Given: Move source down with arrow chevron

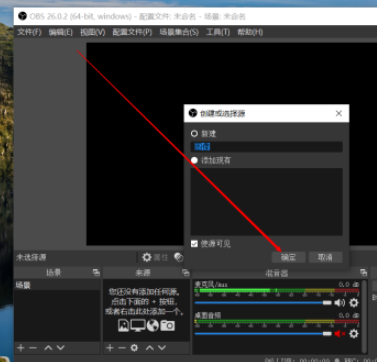Looking at the screenshot, I should (x=162, y=348).
